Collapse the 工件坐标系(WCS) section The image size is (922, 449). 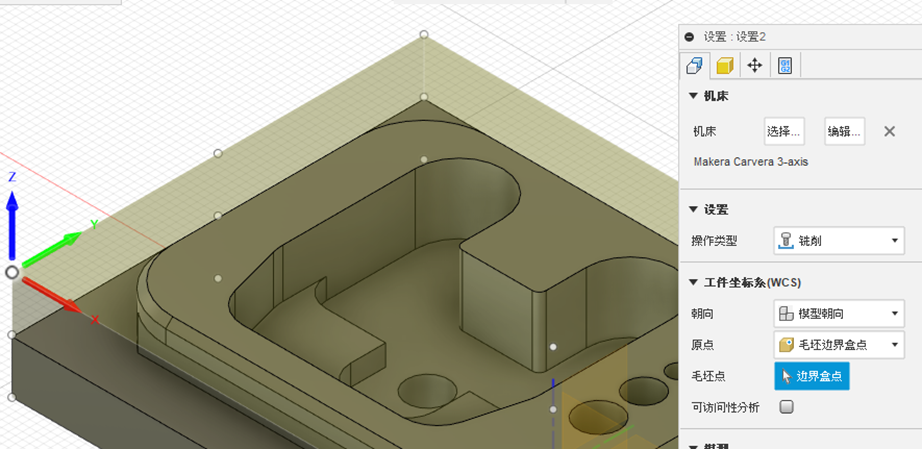pyautogui.click(x=694, y=282)
